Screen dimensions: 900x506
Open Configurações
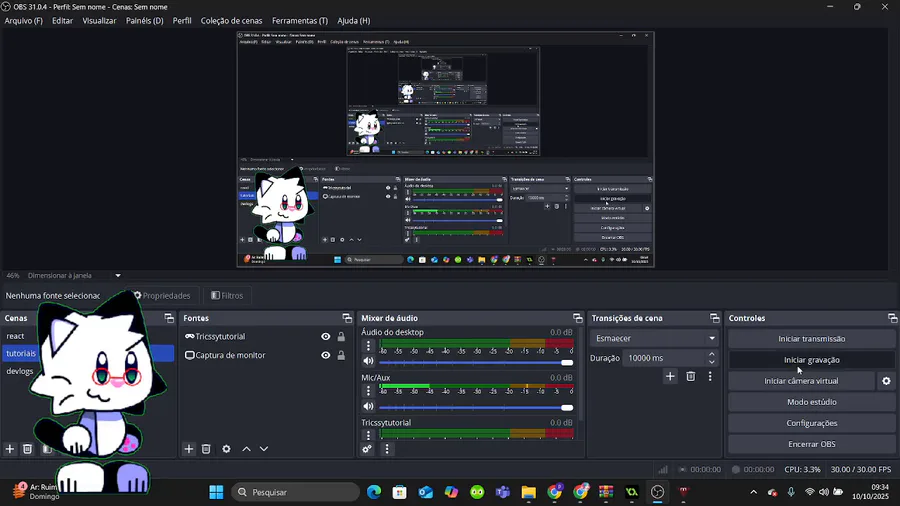point(812,423)
